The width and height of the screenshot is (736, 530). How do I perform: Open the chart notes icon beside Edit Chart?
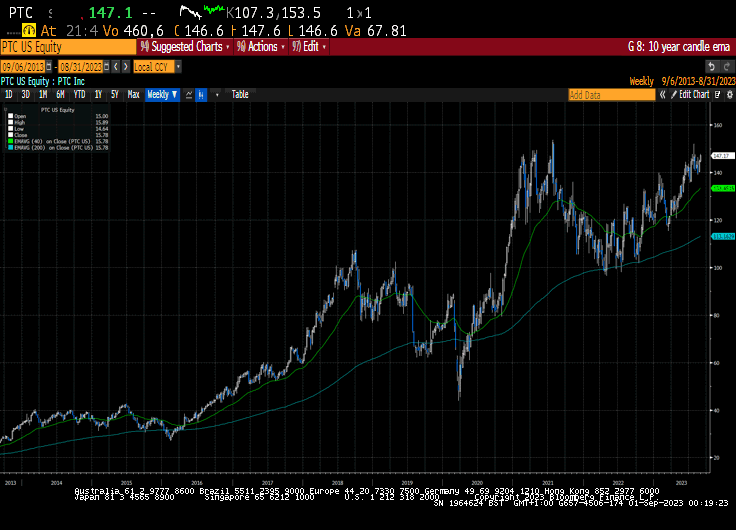click(x=718, y=95)
